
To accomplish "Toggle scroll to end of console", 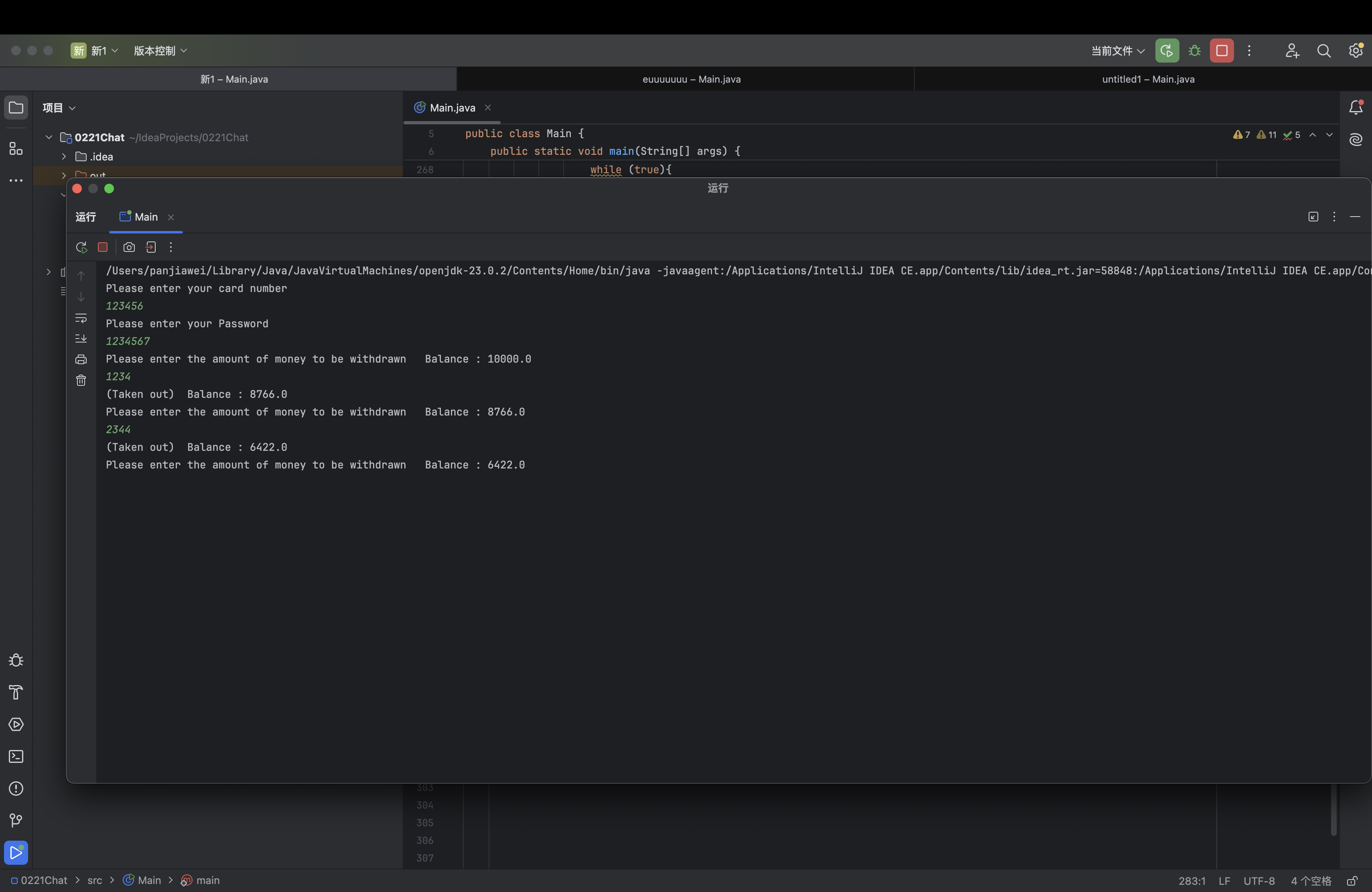I will point(81,339).
